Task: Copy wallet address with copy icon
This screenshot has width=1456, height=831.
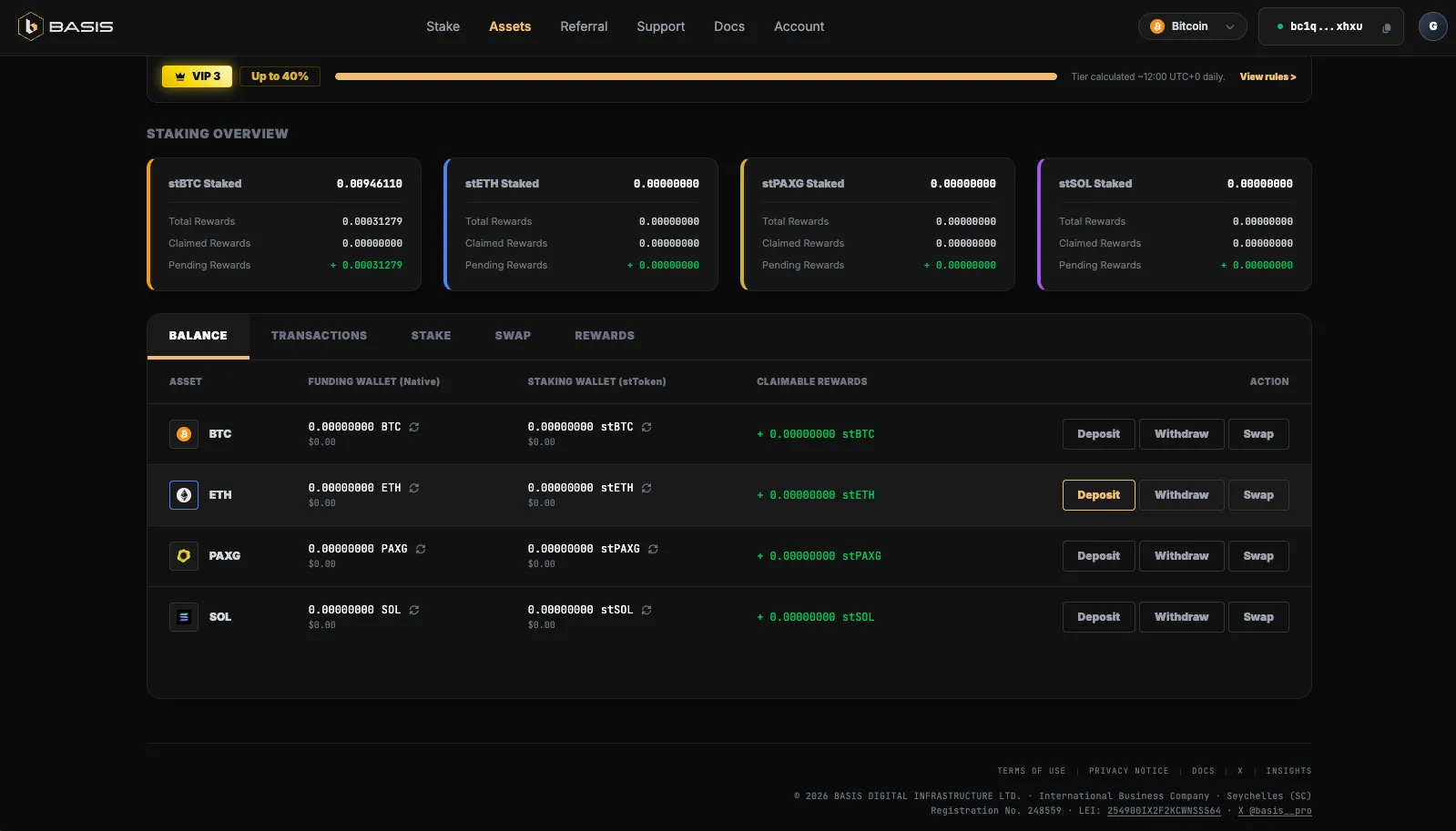Action: coord(1386,27)
